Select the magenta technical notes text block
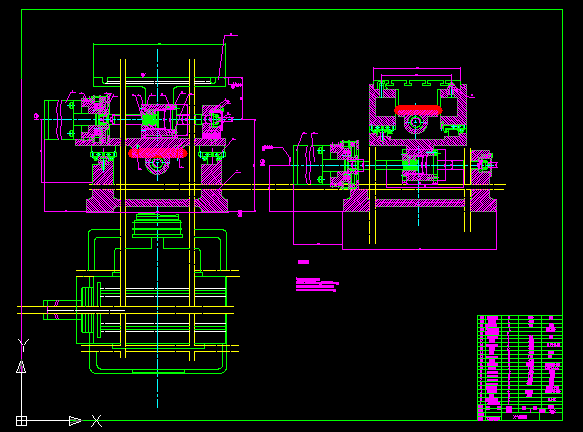Screen dimensions: 583x432 [317, 284]
